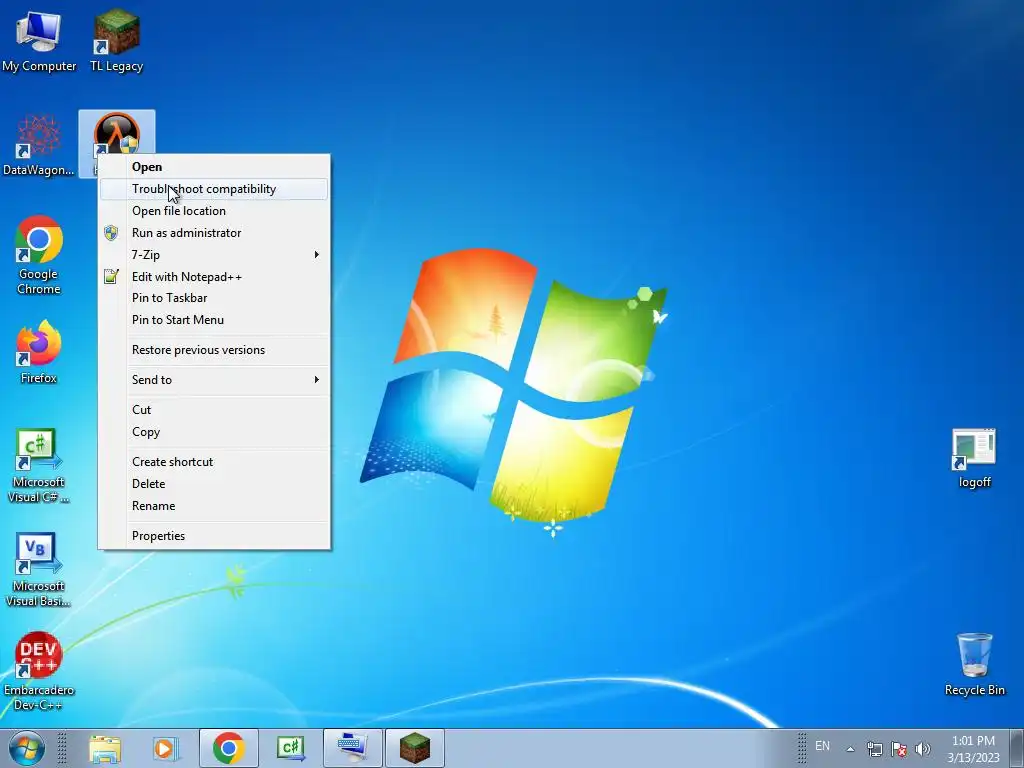This screenshot has height=768, width=1024.
Task: Choose Troubleshoot compatibility
Action: tap(214, 189)
